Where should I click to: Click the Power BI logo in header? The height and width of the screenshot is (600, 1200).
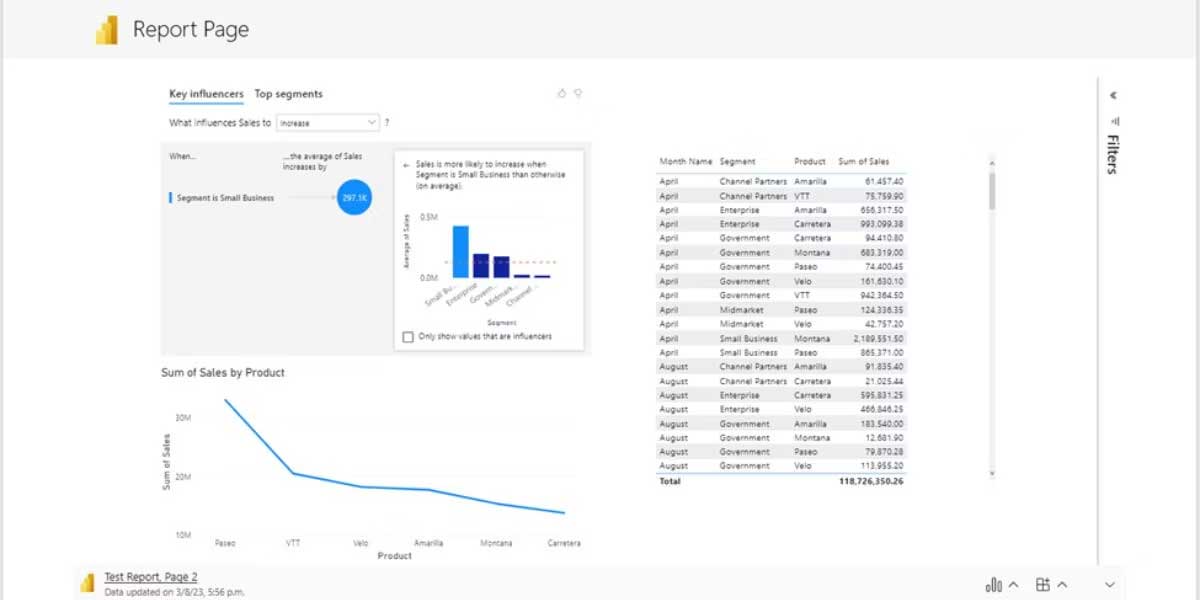tap(107, 31)
